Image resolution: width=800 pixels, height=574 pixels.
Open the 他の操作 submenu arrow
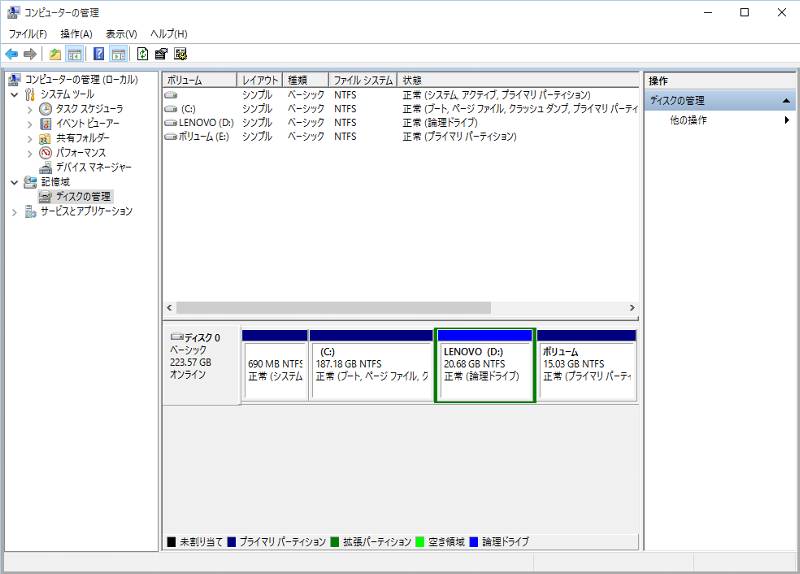(787, 120)
